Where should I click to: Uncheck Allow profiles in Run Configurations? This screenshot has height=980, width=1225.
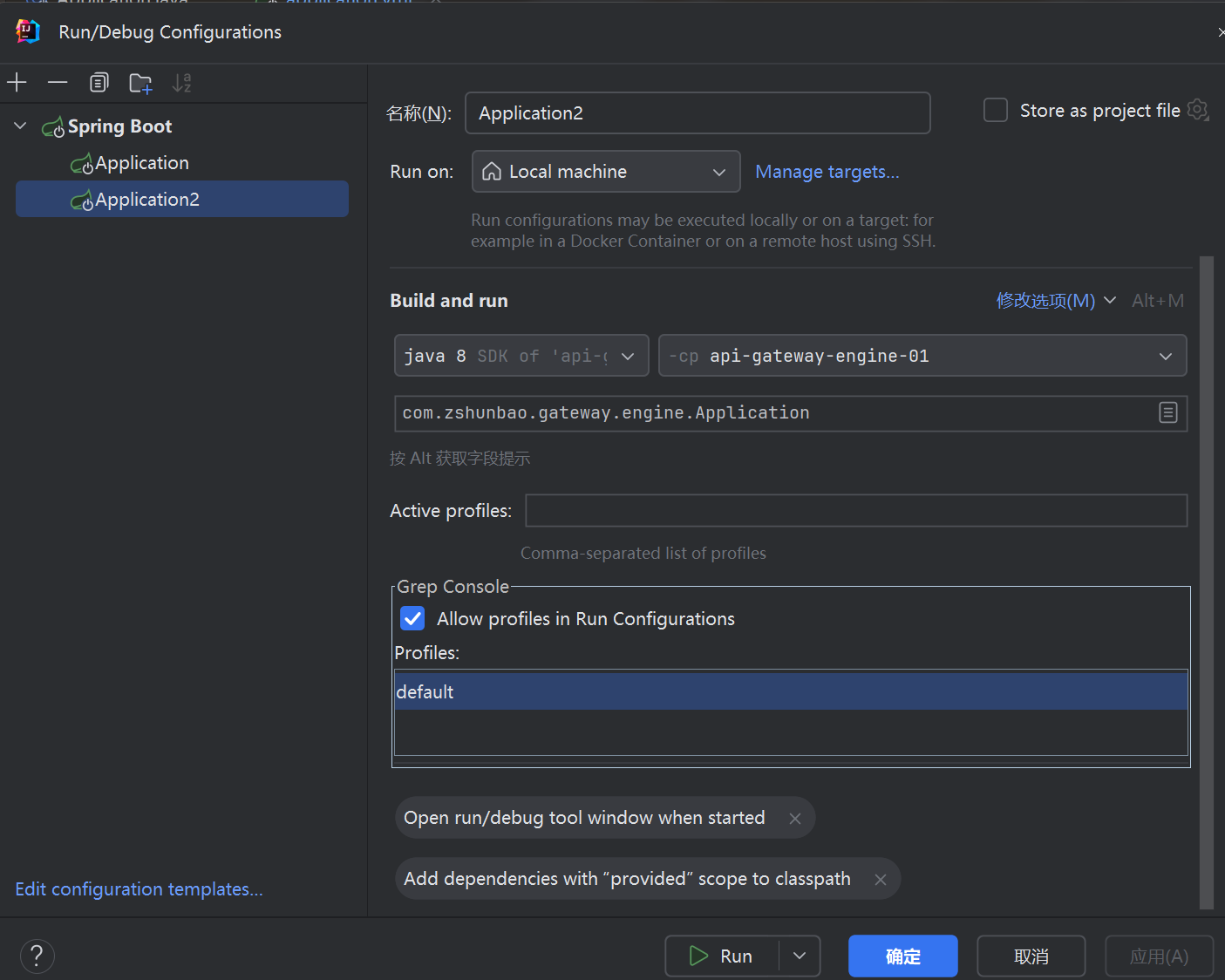pyautogui.click(x=412, y=619)
